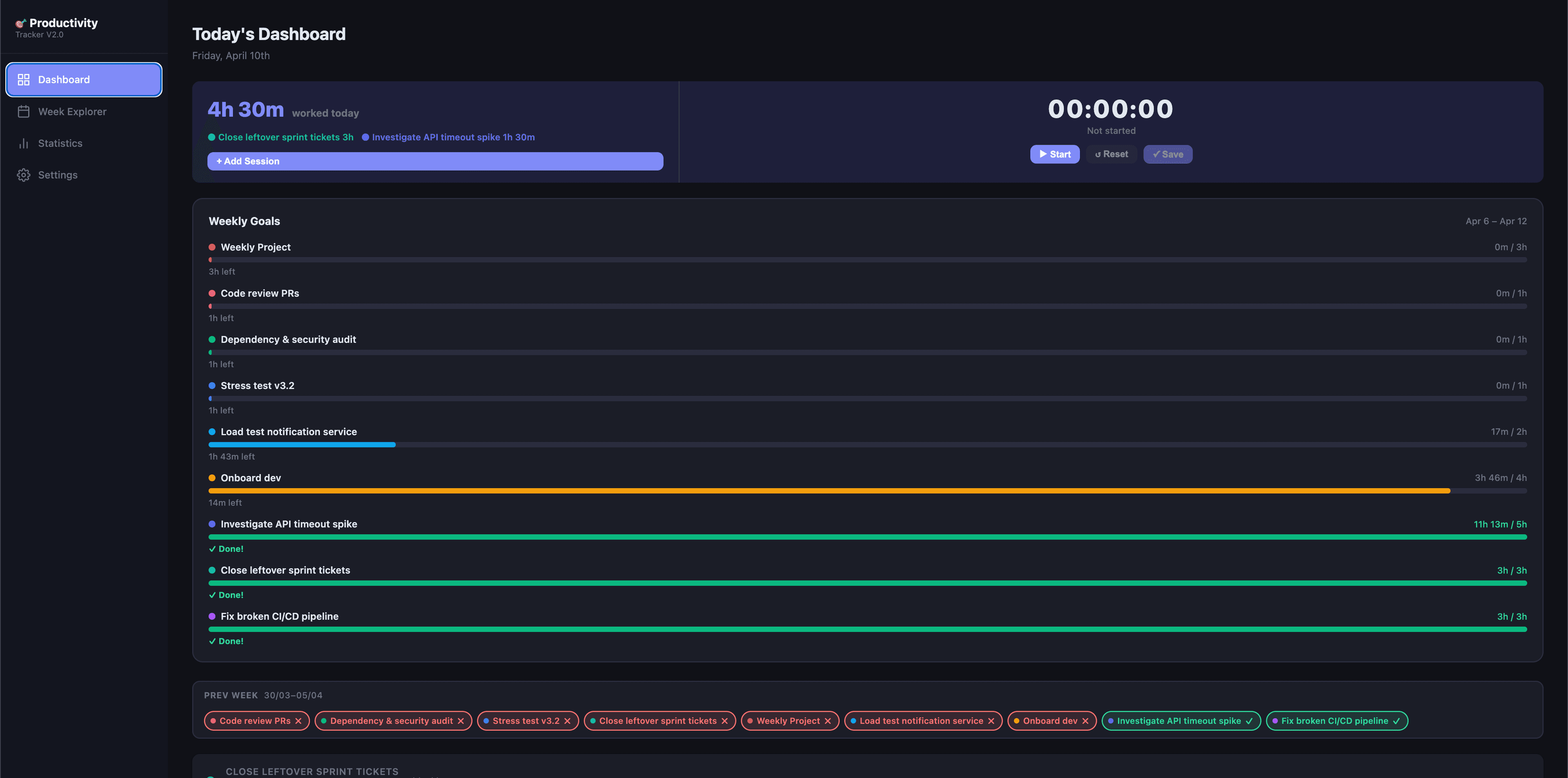The image size is (1568, 778).
Task: Click the Settings gear icon
Action: tap(24, 175)
